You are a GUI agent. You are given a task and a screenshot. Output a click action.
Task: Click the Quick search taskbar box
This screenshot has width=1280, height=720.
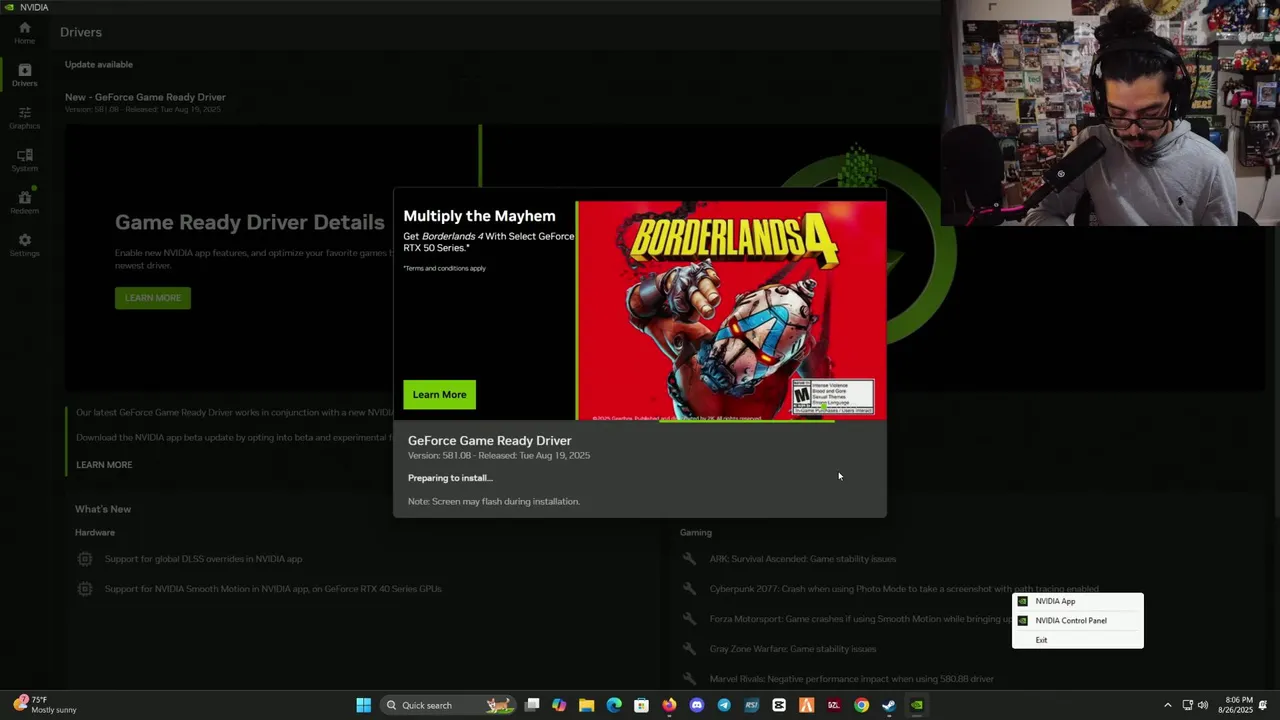click(449, 705)
